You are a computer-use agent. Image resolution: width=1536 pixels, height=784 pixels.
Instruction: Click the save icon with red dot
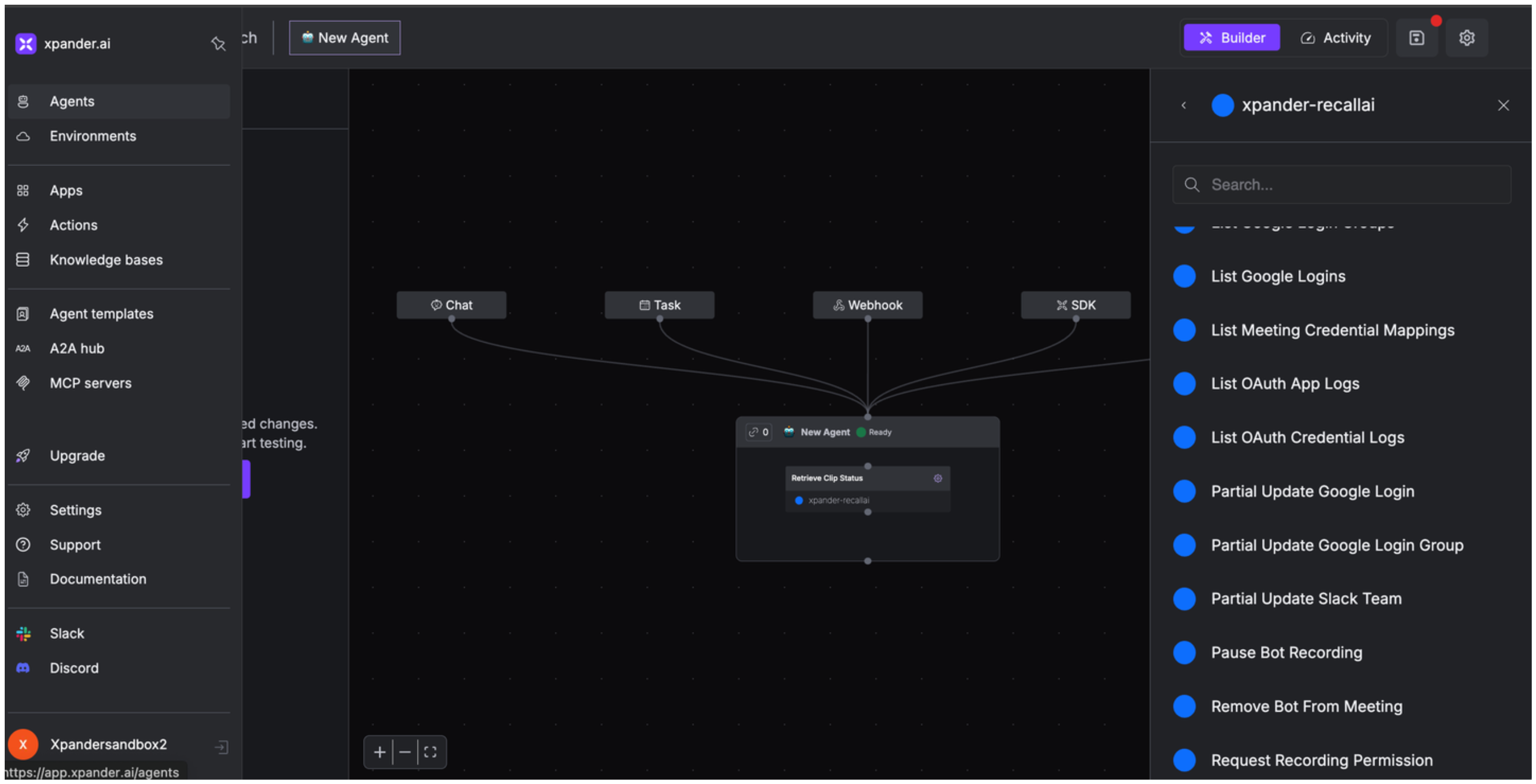click(1417, 38)
